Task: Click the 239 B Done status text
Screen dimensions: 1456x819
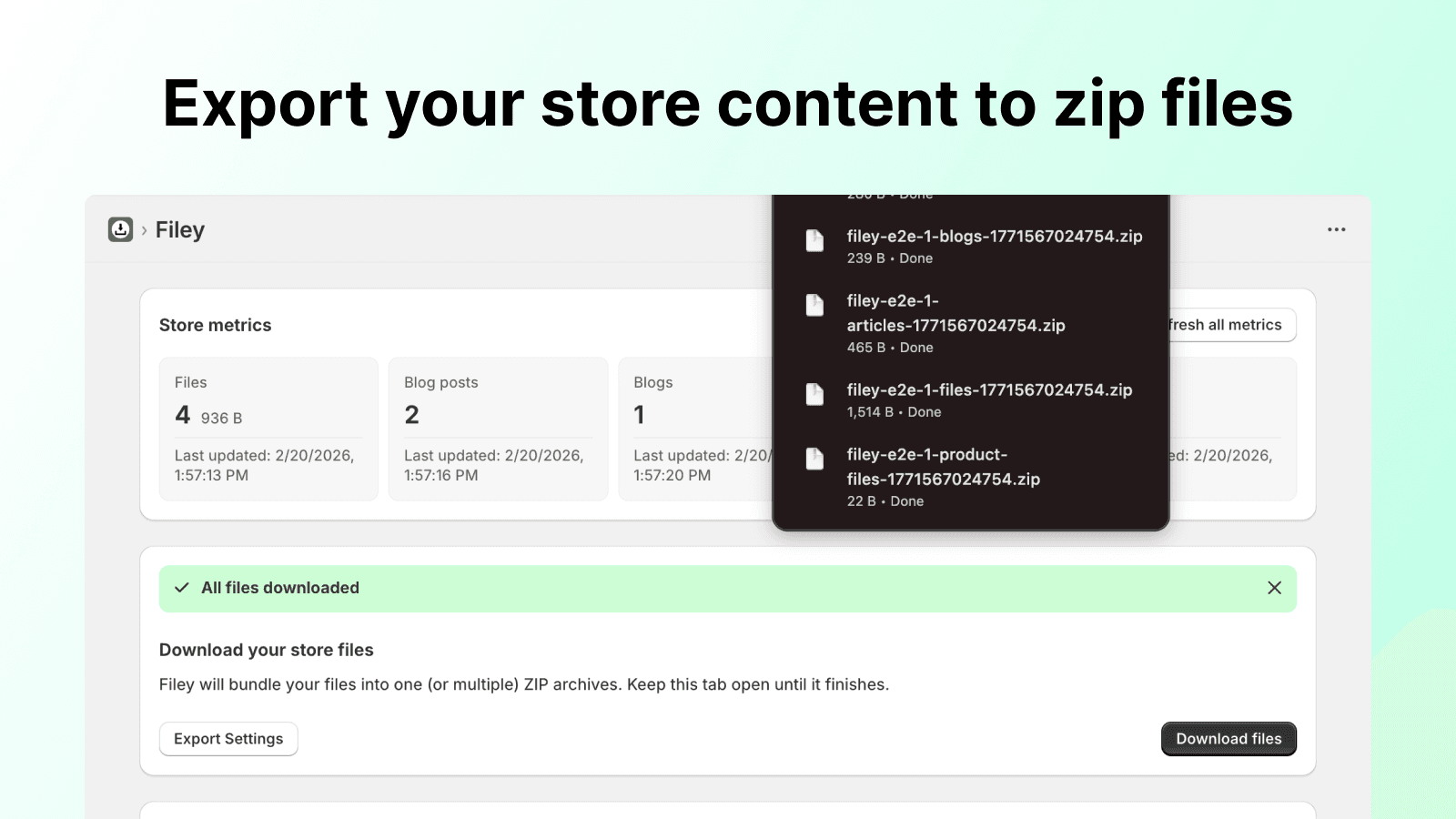Action: point(890,258)
